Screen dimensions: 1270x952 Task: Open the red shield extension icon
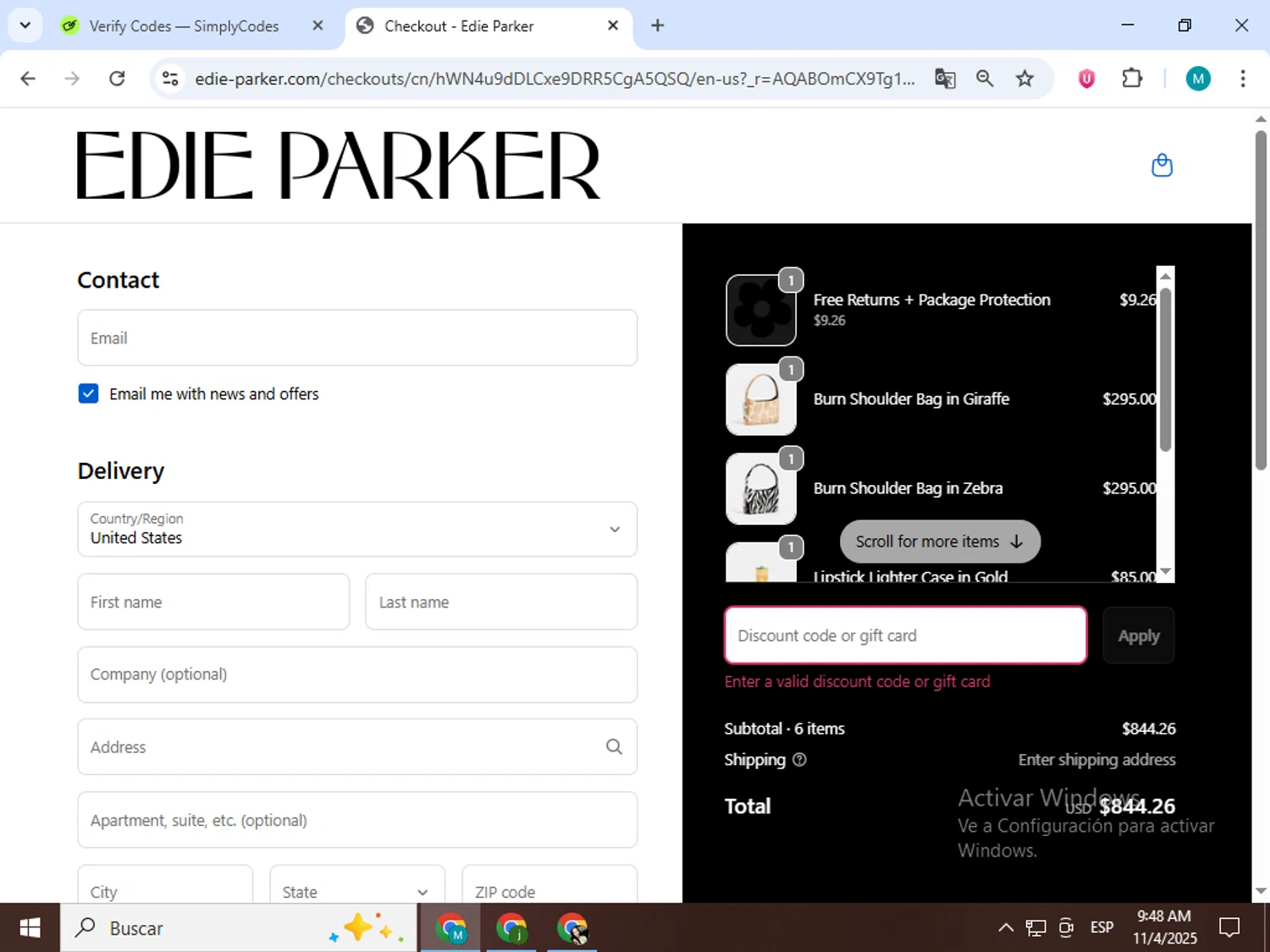click(1086, 79)
